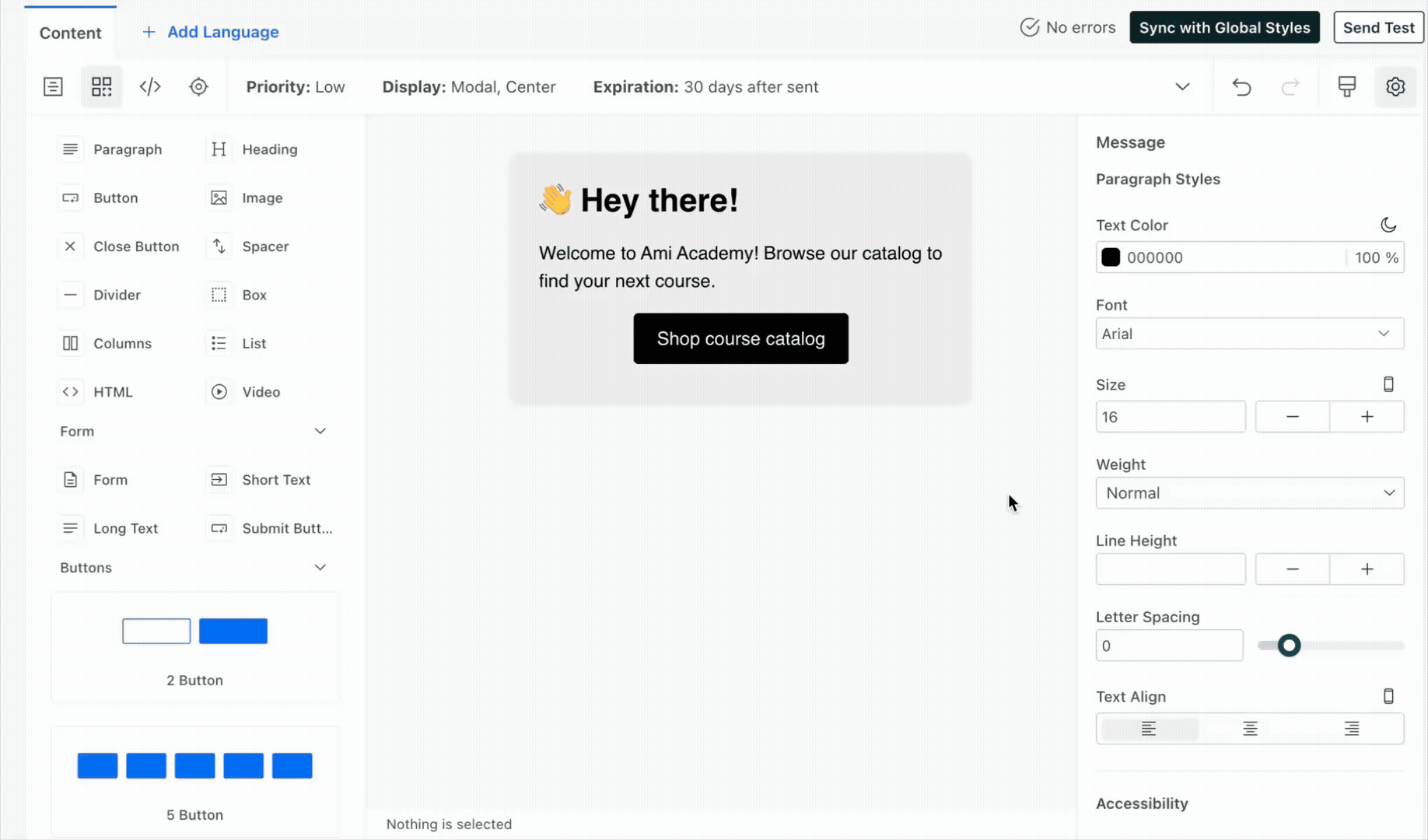
Task: Toggle dark mode for Text Color
Action: click(x=1390, y=225)
